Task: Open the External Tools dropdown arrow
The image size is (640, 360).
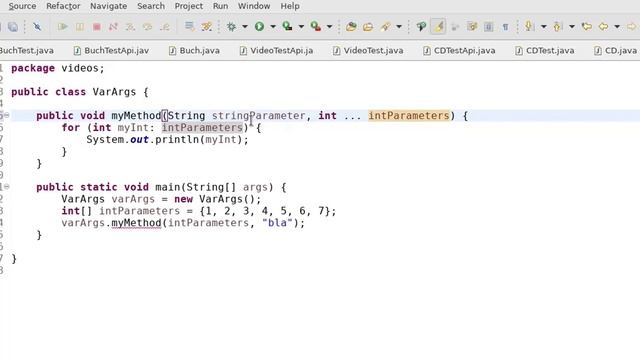Action: click(x=329, y=27)
